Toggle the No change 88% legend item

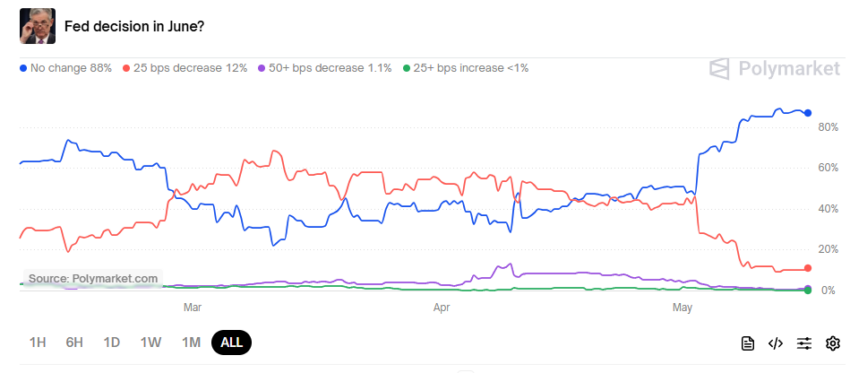click(x=66, y=68)
